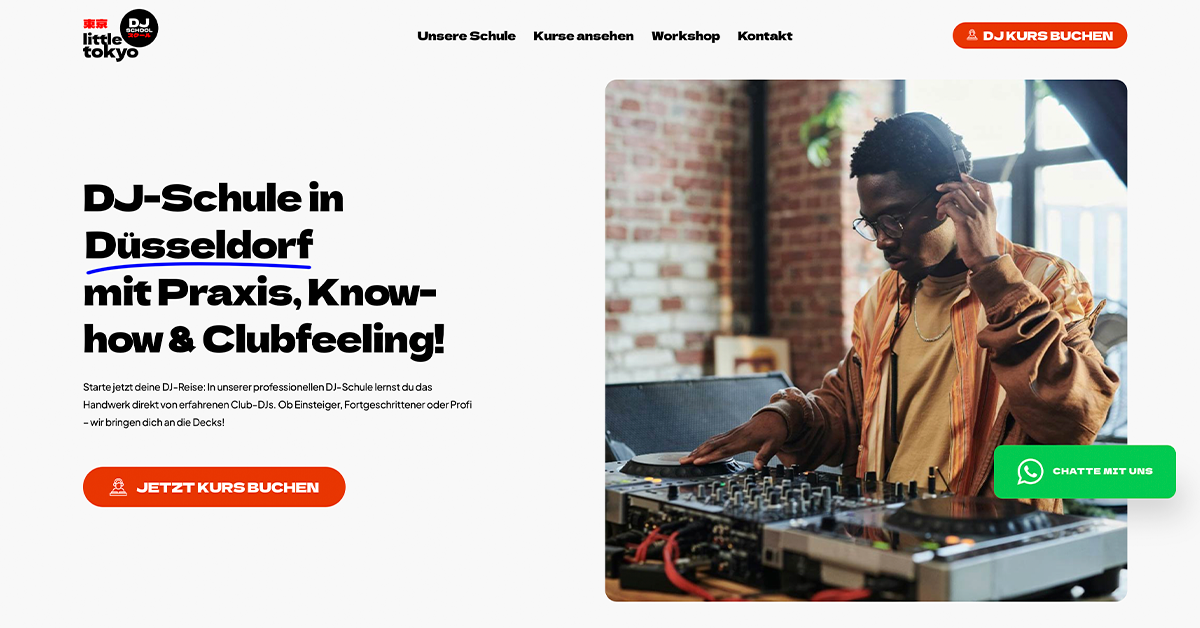Open chat via CHATTE MIT UNS label
1200x628 pixels.
coord(1102,471)
